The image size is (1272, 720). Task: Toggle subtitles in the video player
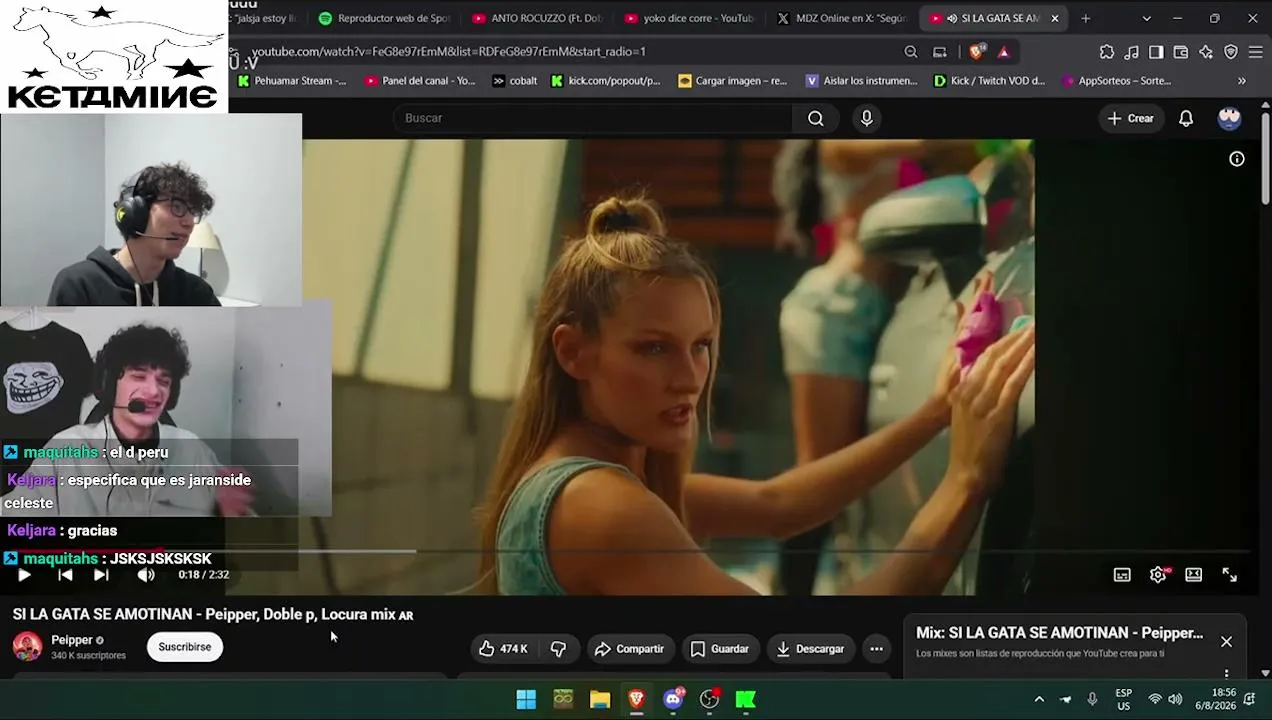coord(1122,575)
